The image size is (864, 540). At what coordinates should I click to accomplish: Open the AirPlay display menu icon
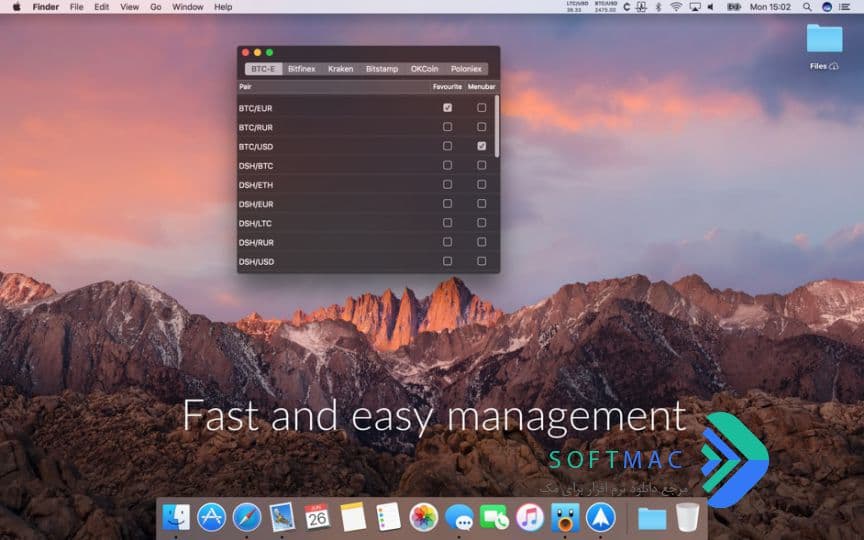point(695,7)
